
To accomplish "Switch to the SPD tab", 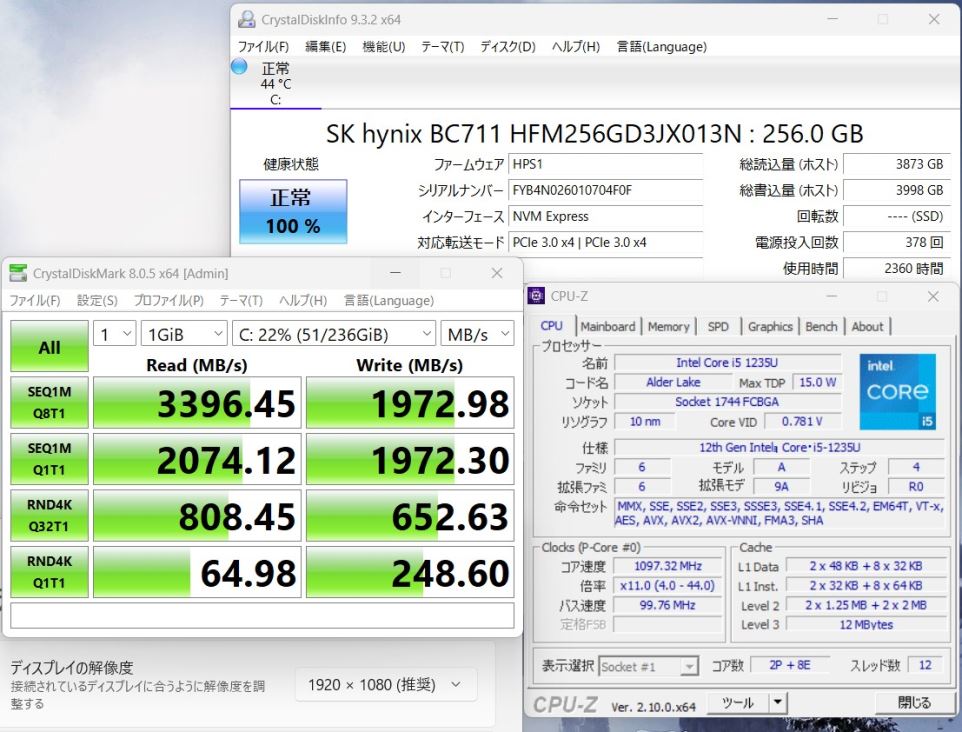I will 718,326.
